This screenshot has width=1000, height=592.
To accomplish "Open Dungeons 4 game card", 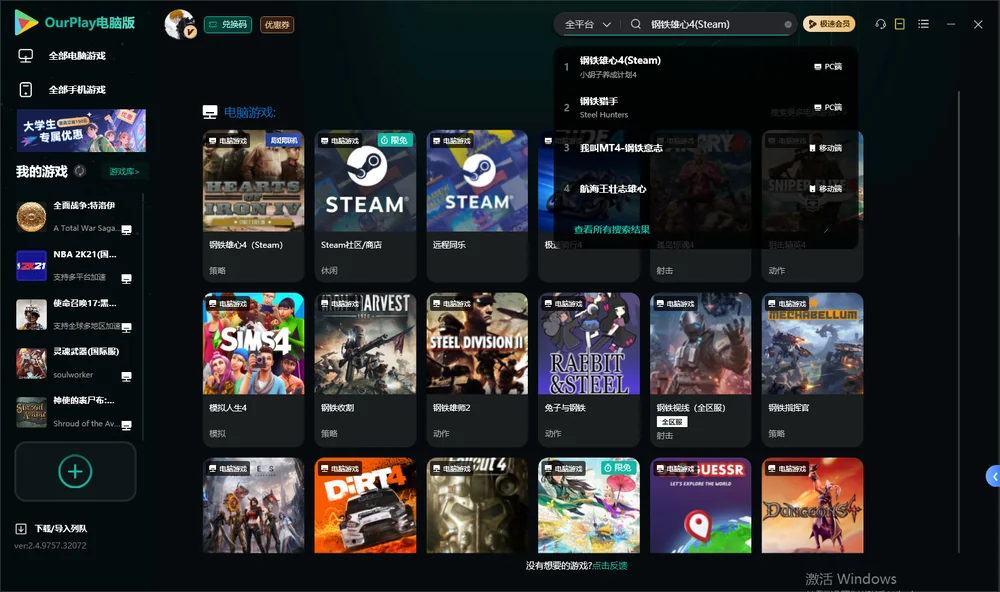I will click(x=812, y=505).
